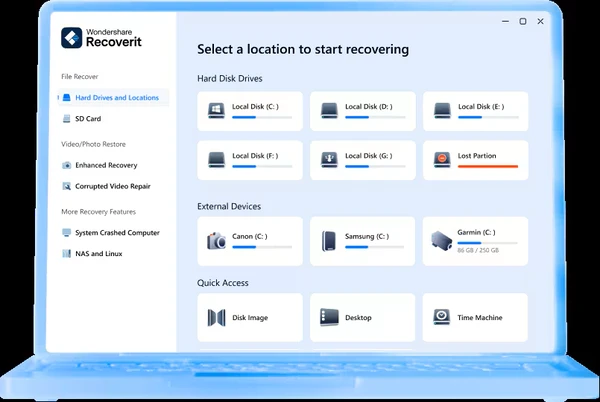Click the Disk Image icon
This screenshot has height=402, width=600.
pos(217,317)
